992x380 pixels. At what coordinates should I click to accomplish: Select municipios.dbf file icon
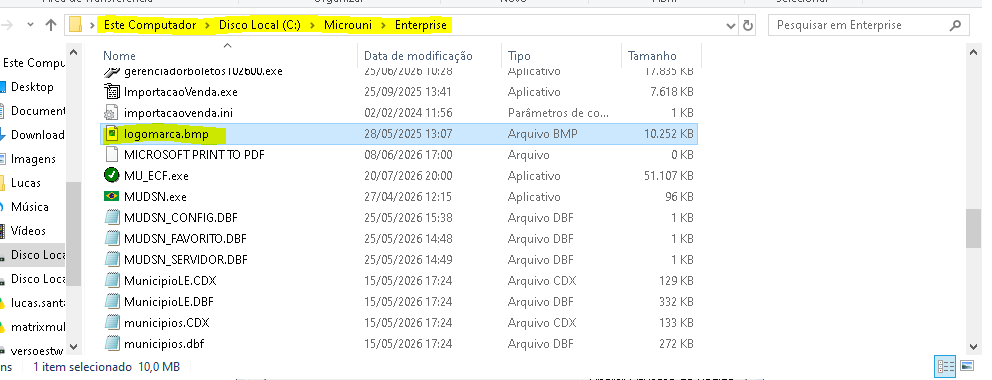point(112,343)
